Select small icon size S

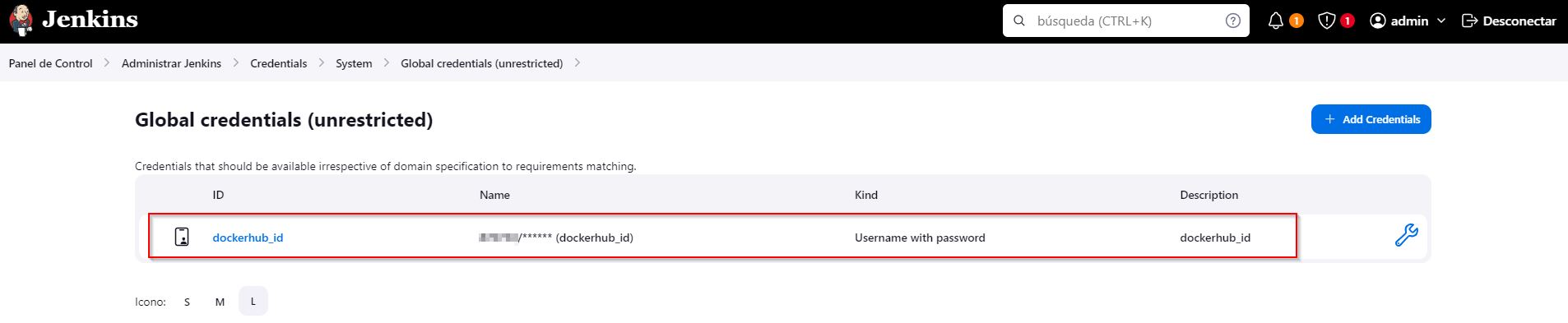coord(187,302)
